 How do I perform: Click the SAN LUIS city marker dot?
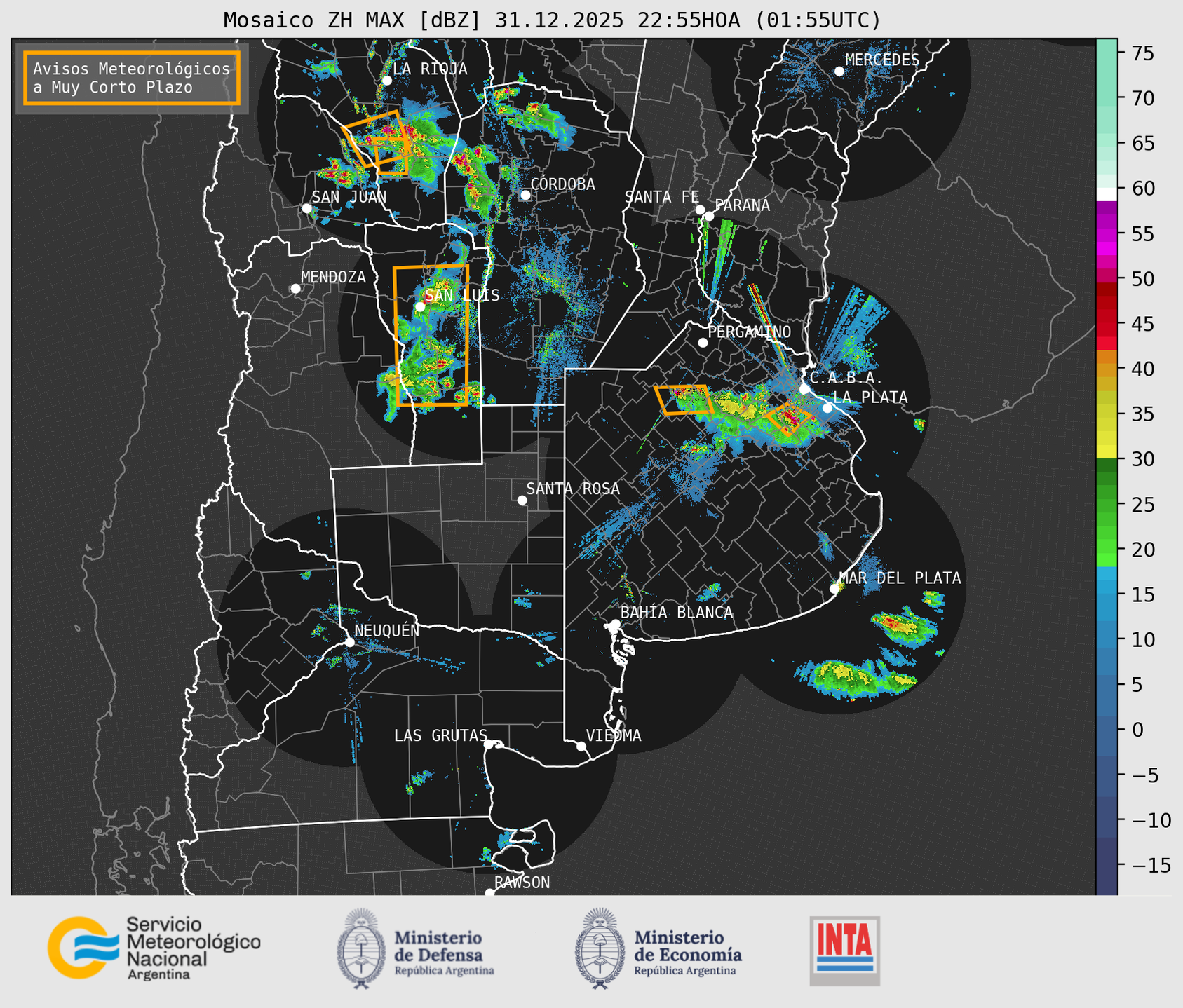(419, 306)
